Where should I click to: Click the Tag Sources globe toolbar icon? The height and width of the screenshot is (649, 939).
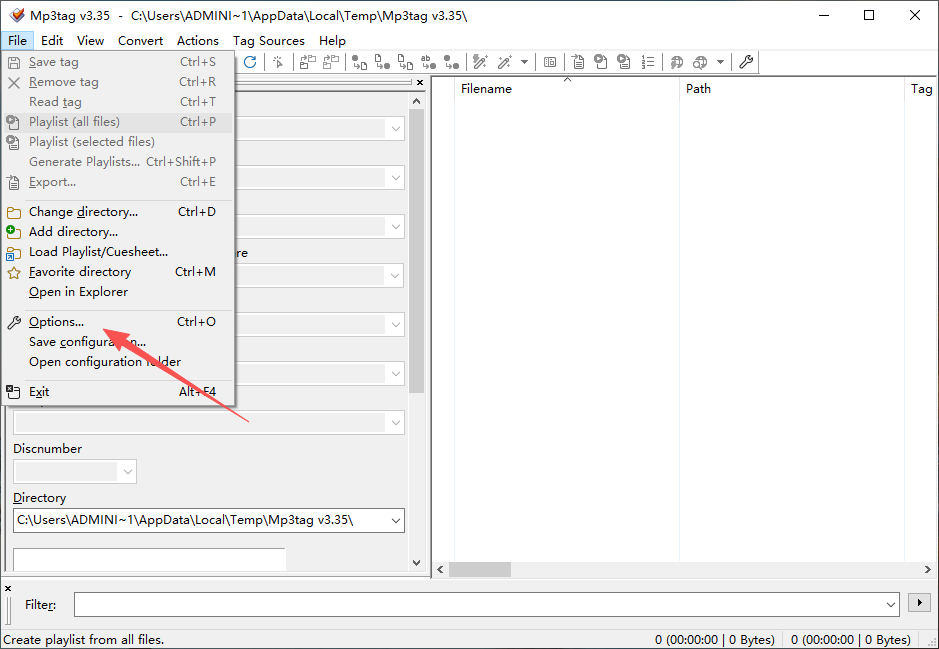[677, 62]
